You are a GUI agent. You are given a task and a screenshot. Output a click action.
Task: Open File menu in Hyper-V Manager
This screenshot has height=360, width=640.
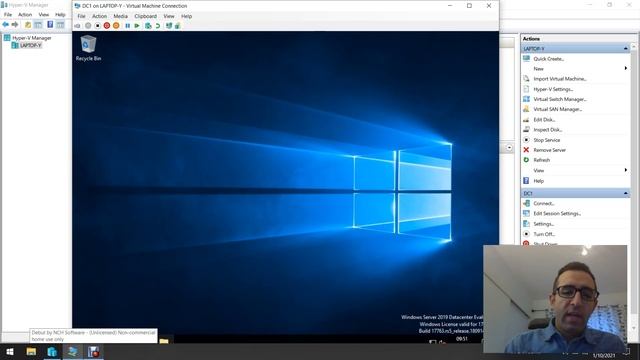[x=8, y=15]
